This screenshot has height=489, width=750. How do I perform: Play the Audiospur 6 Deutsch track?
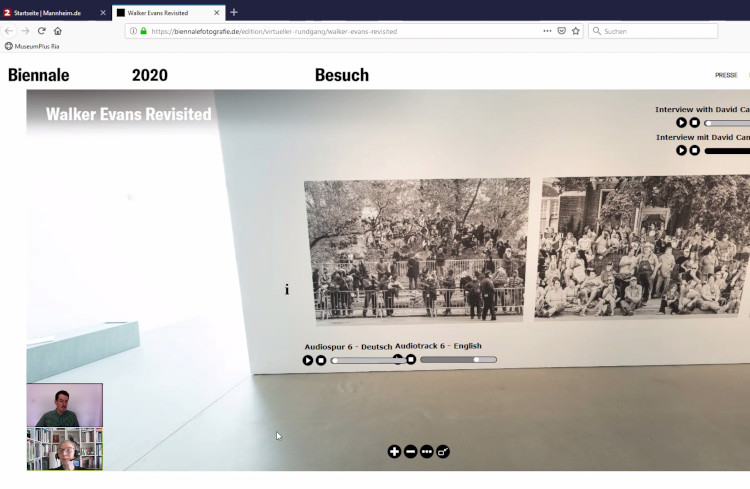308,360
